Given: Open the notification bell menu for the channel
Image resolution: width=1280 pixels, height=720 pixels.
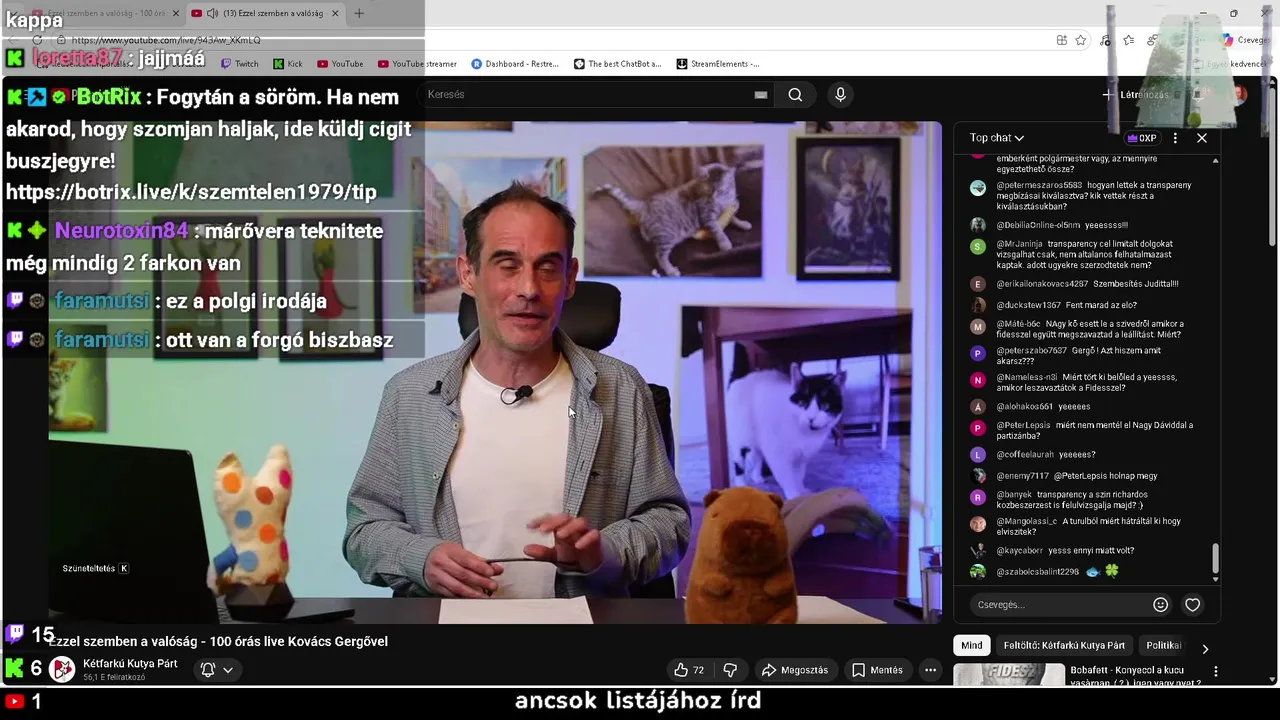Looking at the screenshot, I should pos(217,670).
